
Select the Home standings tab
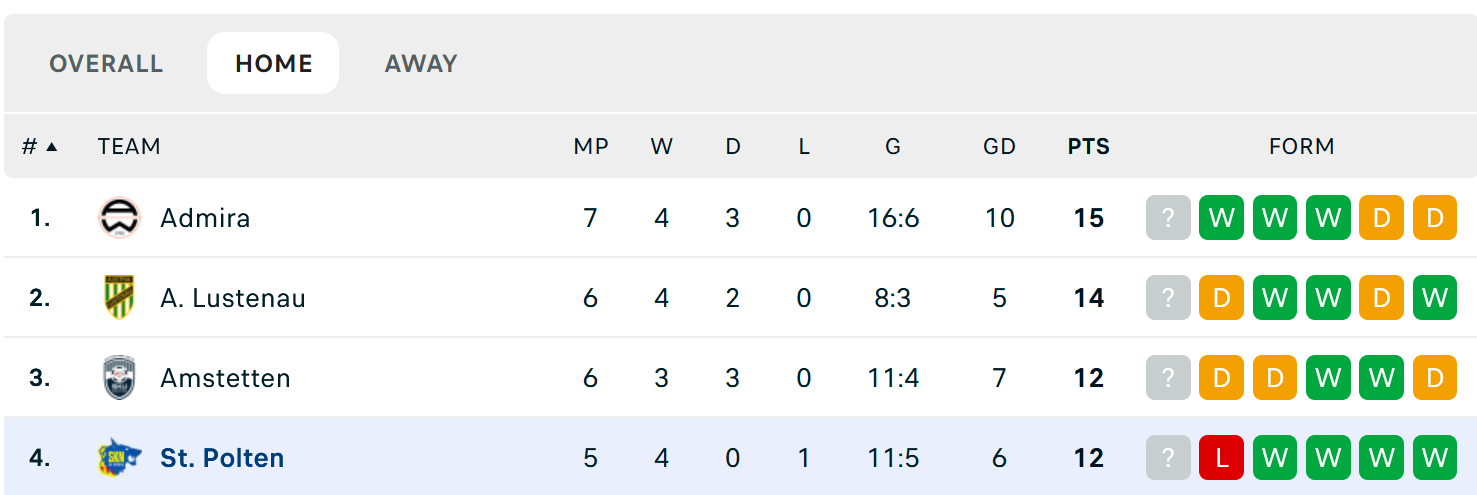point(273,64)
